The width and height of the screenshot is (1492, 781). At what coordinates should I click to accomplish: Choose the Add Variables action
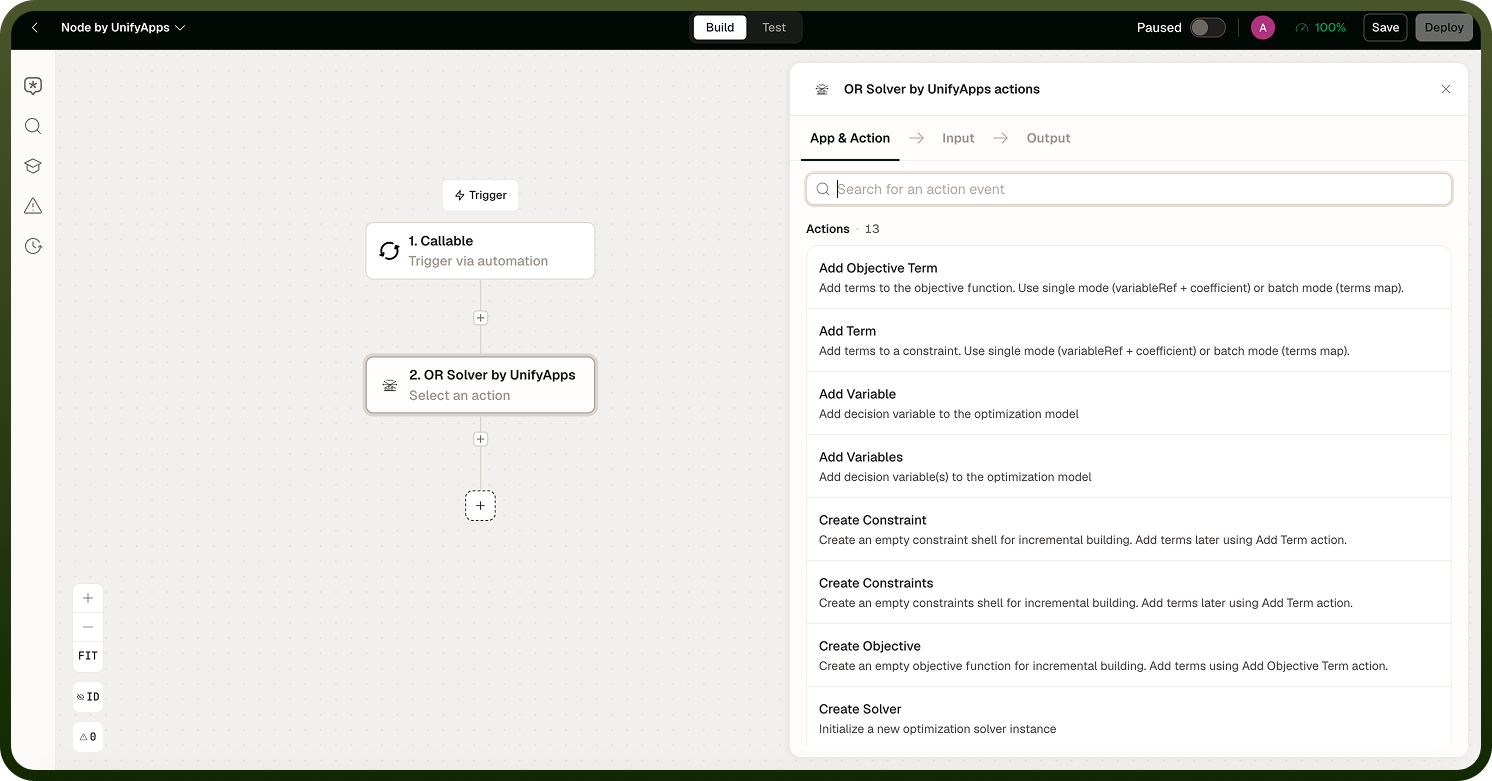[x=1129, y=467]
